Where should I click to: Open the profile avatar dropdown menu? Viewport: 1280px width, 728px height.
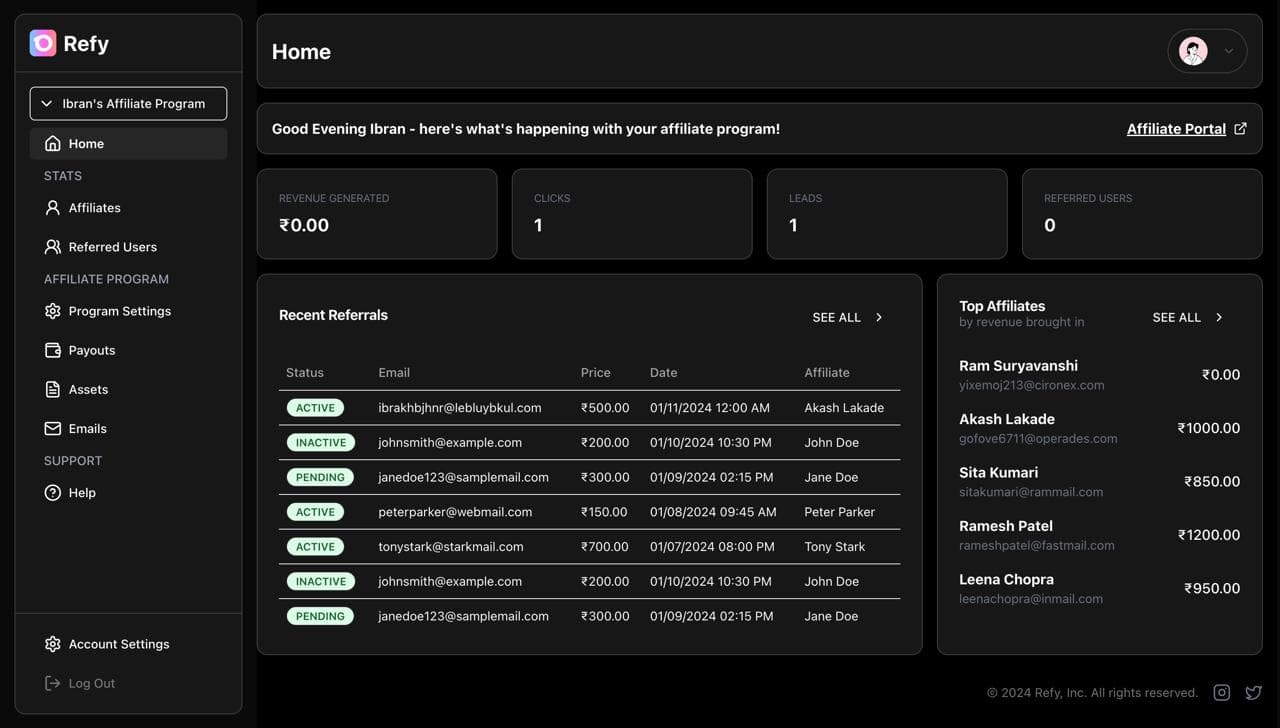(x=1207, y=51)
